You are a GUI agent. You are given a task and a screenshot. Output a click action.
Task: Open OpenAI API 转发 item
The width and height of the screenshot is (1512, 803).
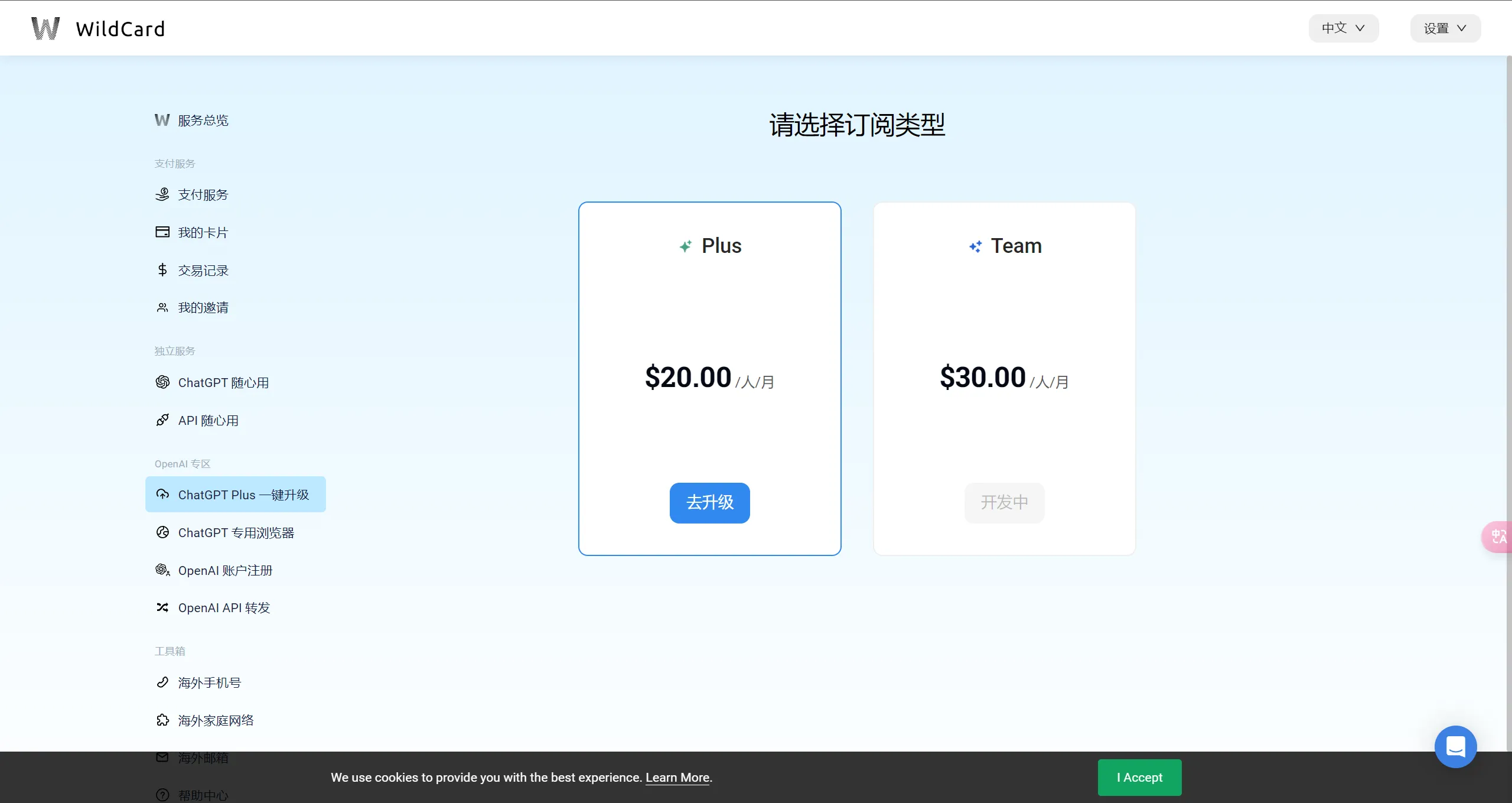pos(224,607)
